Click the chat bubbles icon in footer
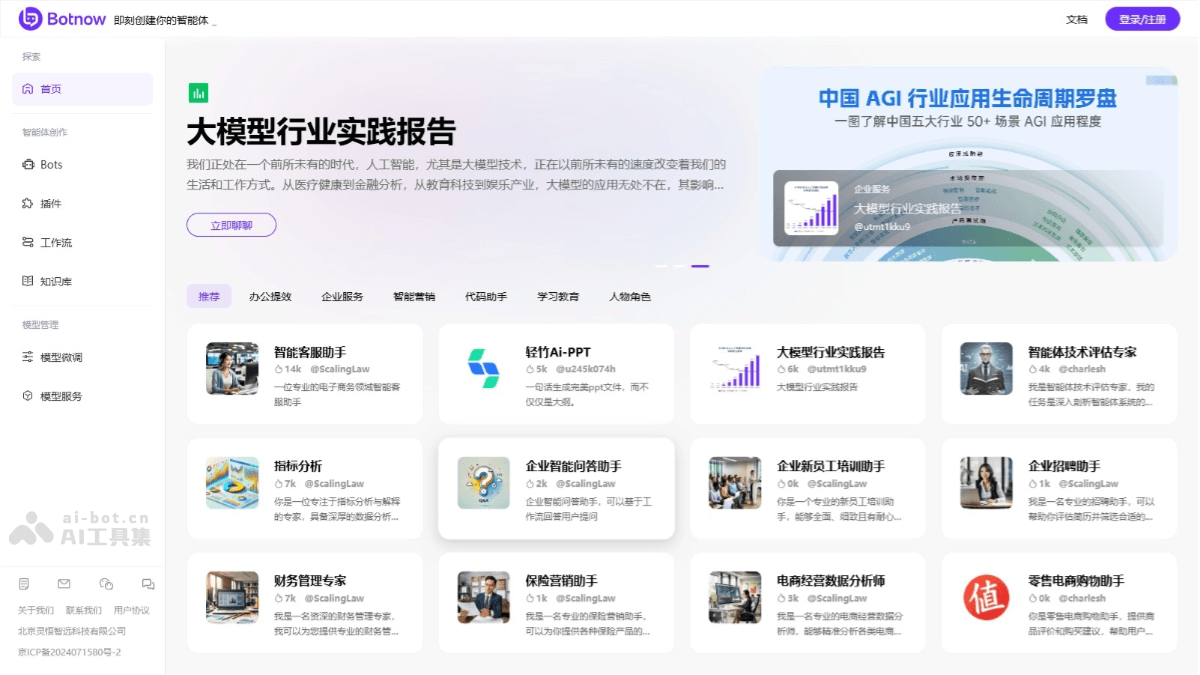The image size is (1200, 675). click(x=148, y=584)
